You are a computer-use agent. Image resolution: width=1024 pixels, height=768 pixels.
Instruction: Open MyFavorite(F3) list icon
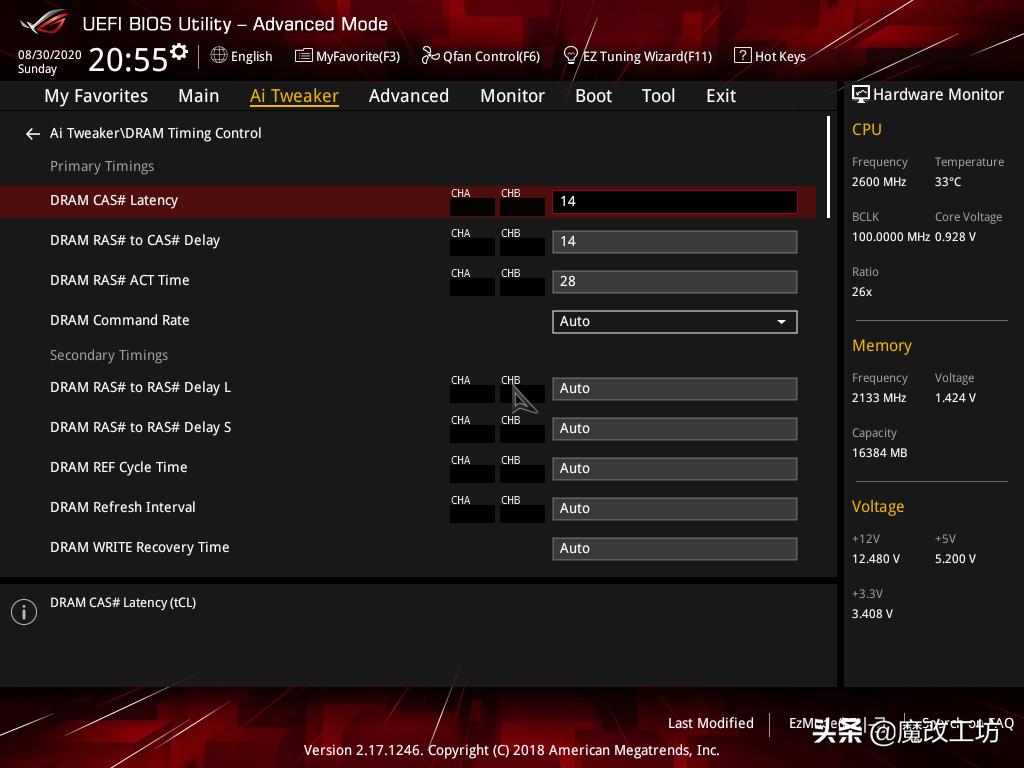pyautogui.click(x=304, y=56)
